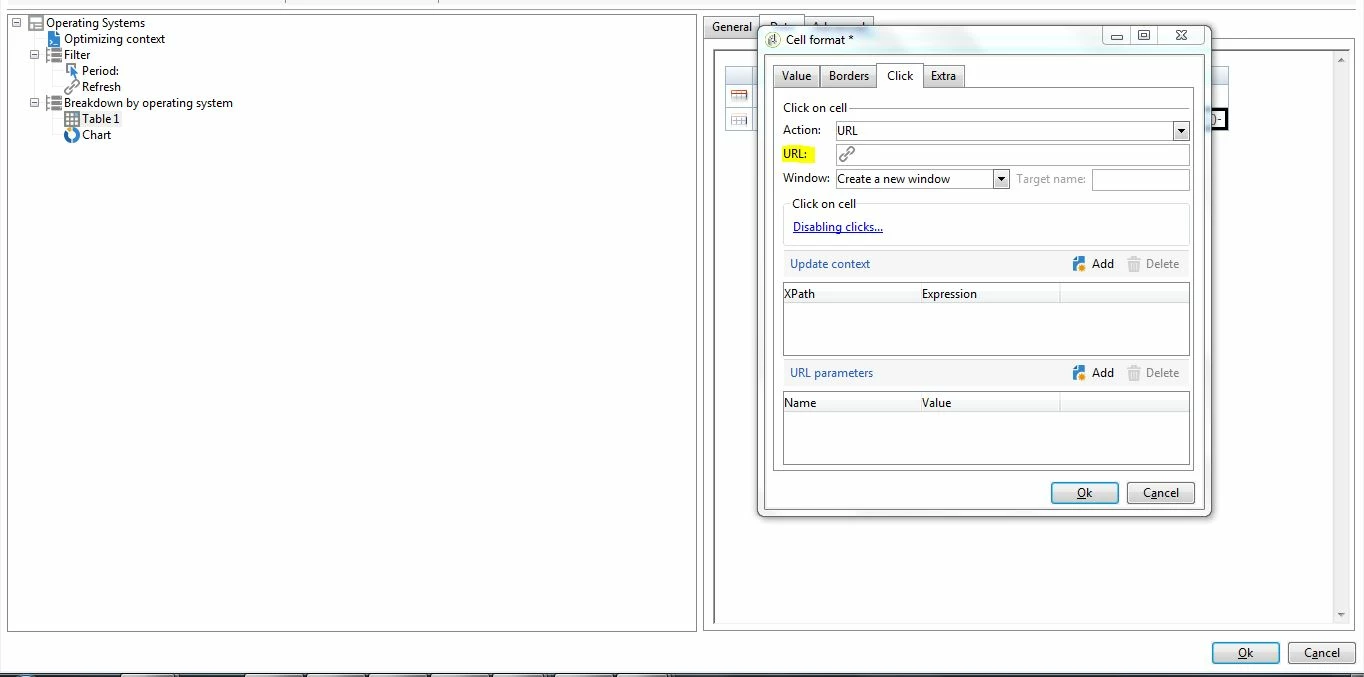Screen dimensions: 1364x677
Task: Add an Update context entry
Action: tap(1092, 264)
